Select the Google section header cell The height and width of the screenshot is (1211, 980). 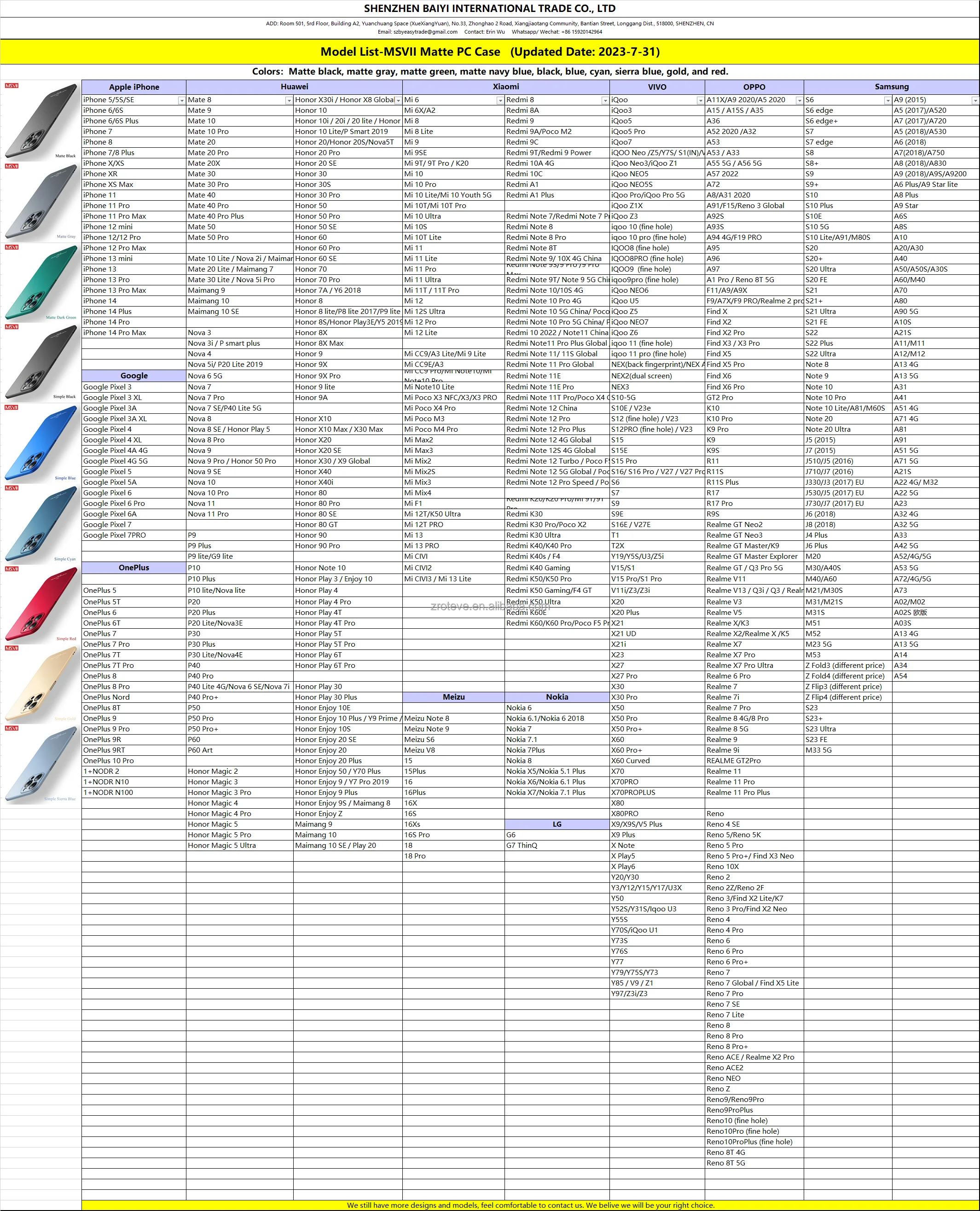134,376
